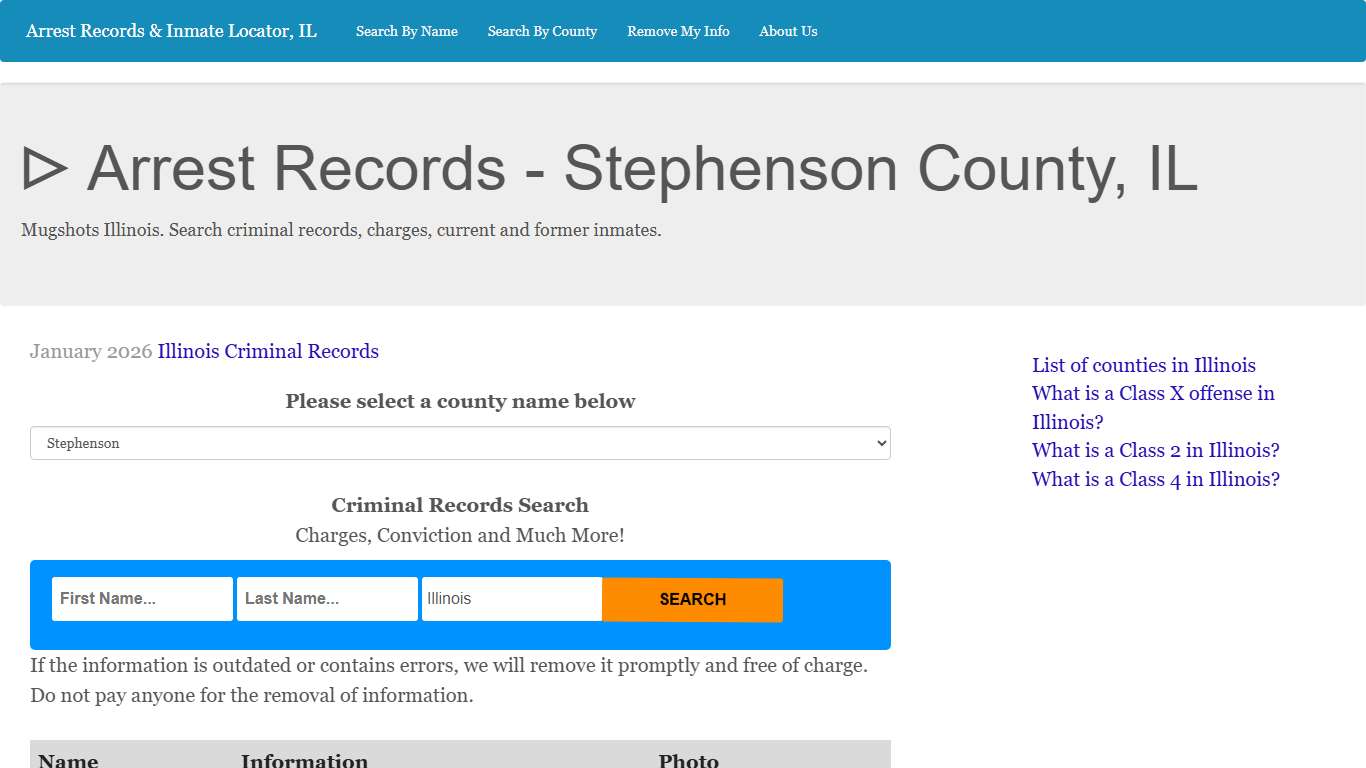The width and height of the screenshot is (1366, 768).
Task: Go to Arrest Records & Inmate Locator home
Action: tap(170, 31)
